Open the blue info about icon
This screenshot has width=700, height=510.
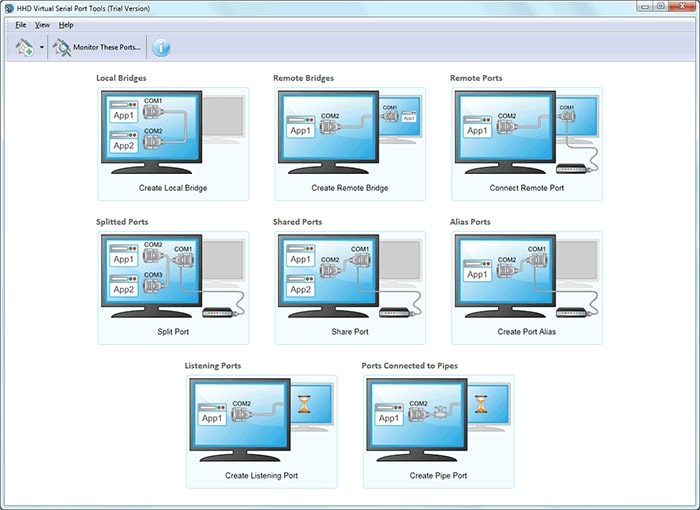pyautogui.click(x=160, y=47)
